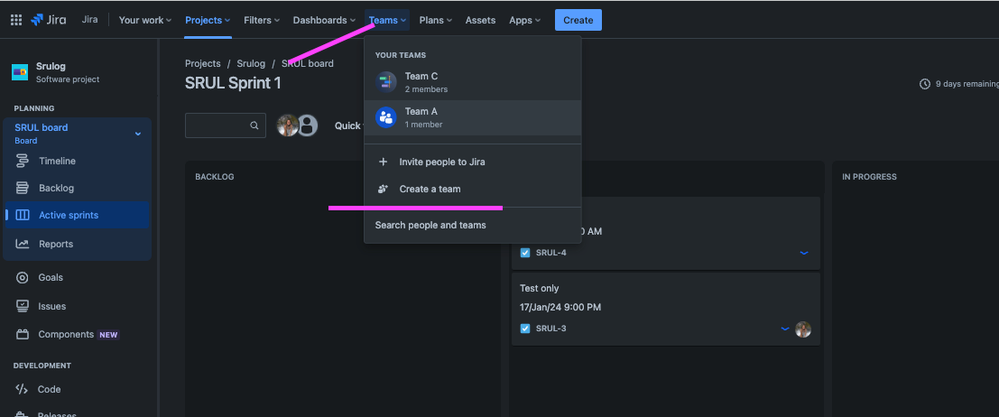This screenshot has width=999, height=417.
Task: Click into the board search field
Action: (226, 125)
